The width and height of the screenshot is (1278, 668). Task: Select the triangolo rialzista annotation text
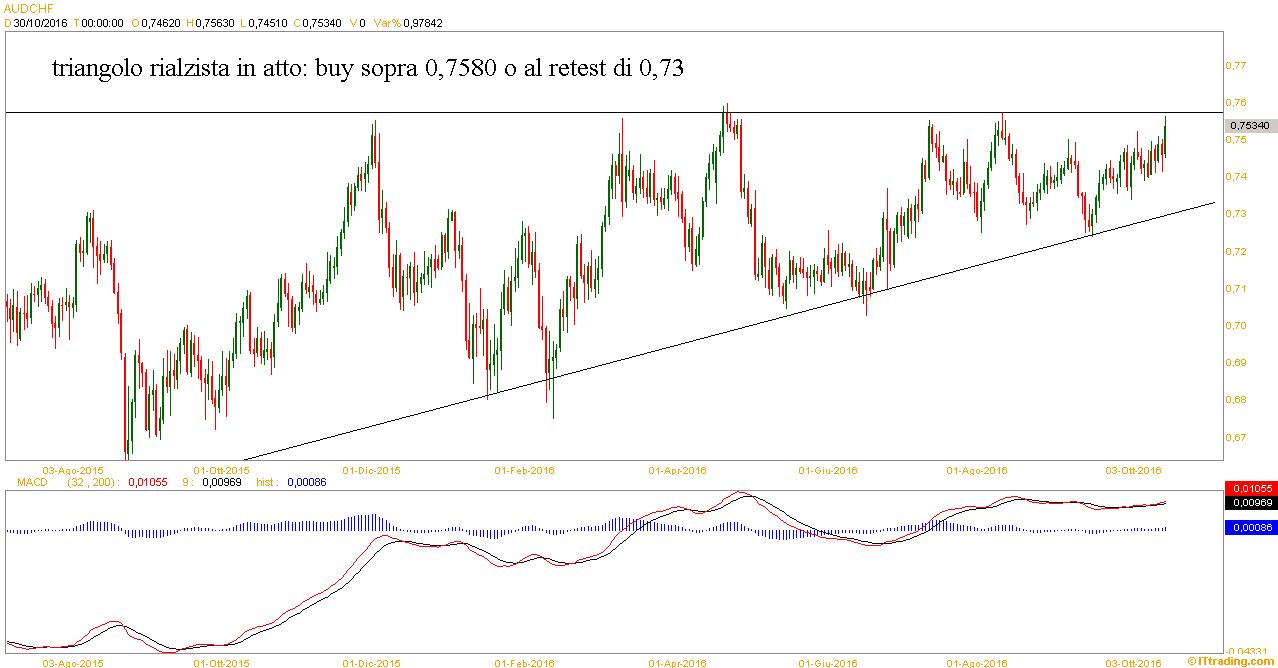point(367,69)
